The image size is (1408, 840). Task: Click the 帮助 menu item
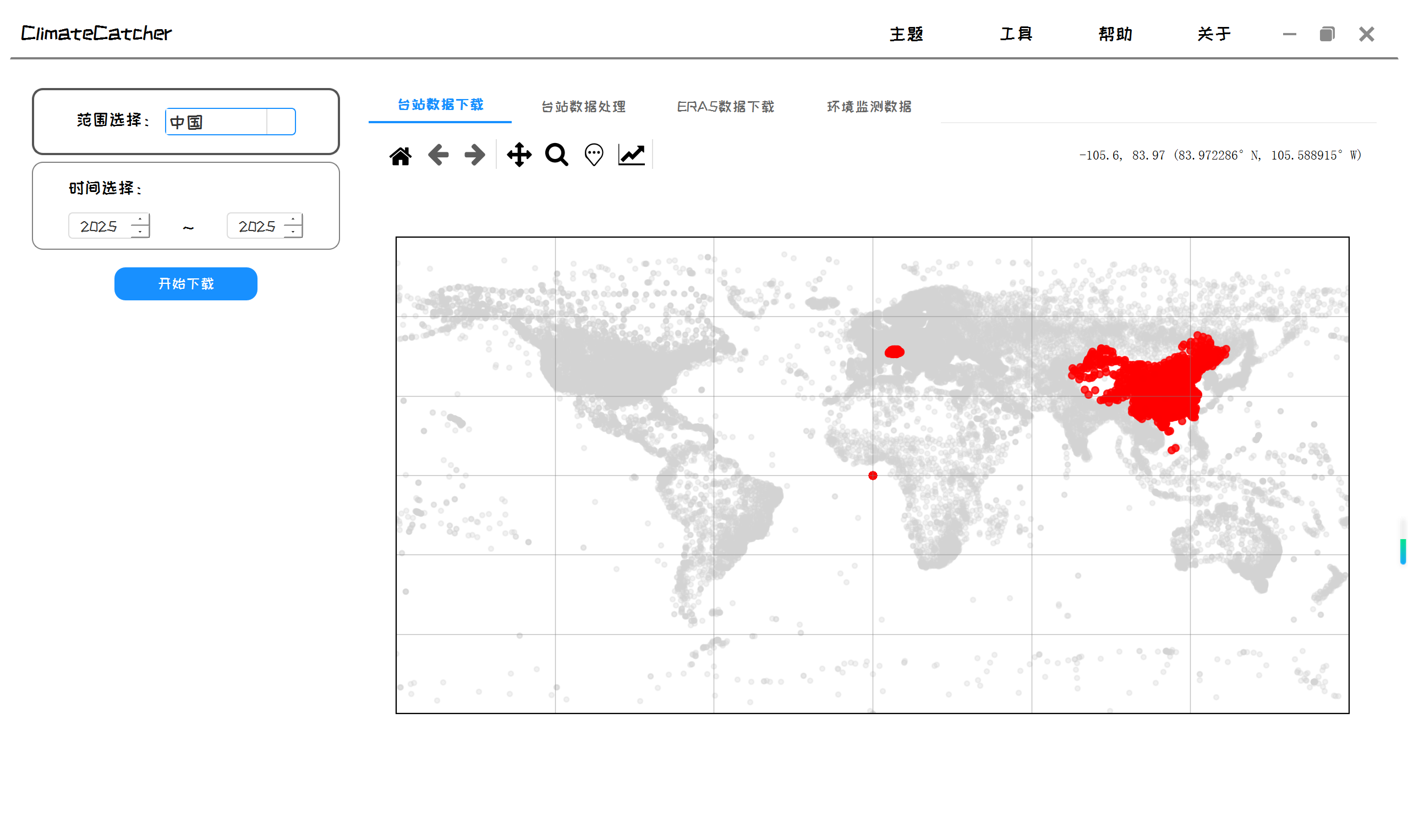pyautogui.click(x=1115, y=34)
